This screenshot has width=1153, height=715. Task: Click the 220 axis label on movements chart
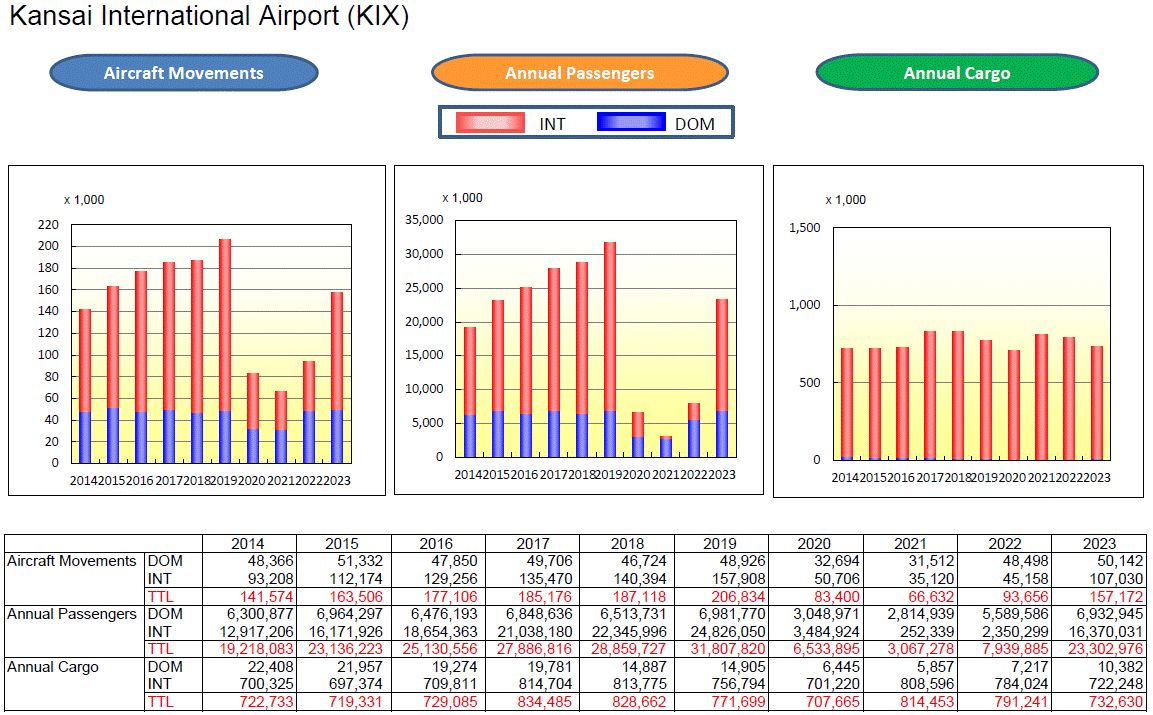click(49, 225)
